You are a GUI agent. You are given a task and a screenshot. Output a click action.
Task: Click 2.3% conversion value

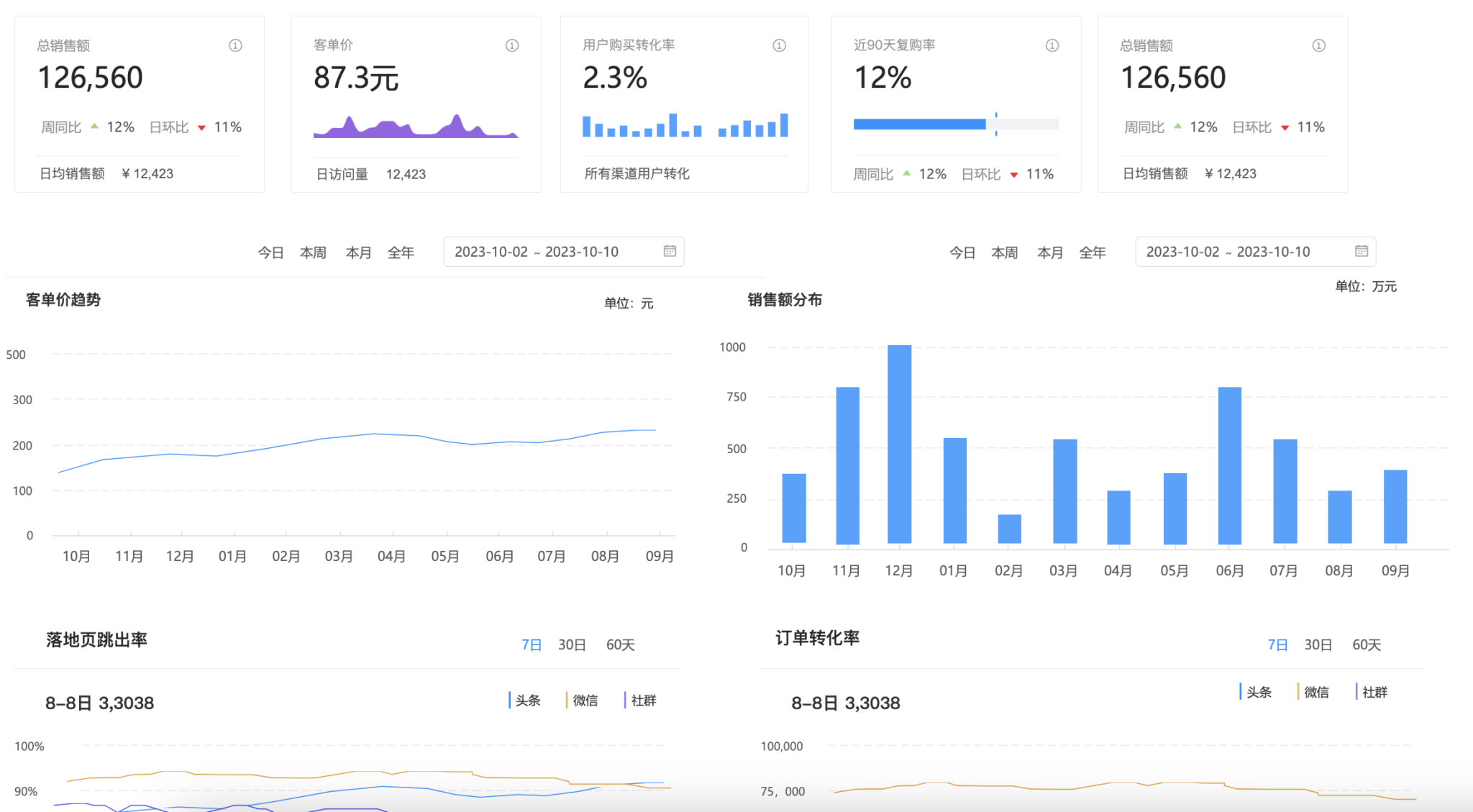[615, 78]
